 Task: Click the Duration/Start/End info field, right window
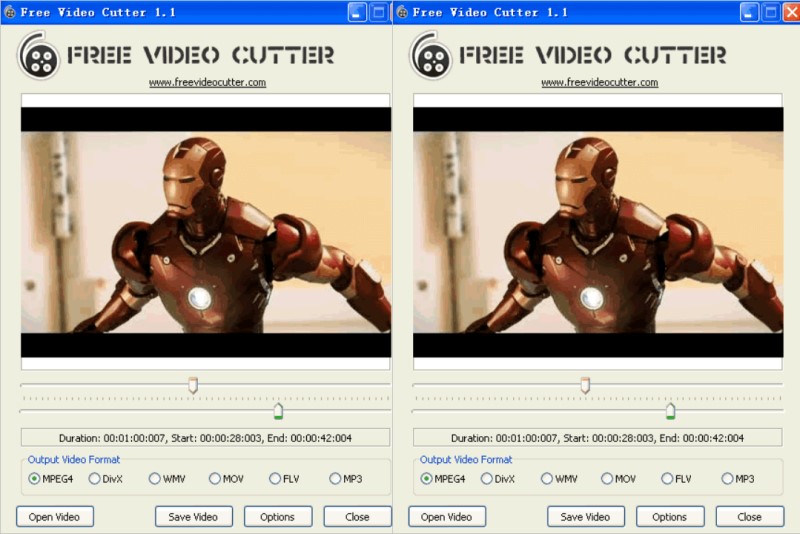pos(597,438)
